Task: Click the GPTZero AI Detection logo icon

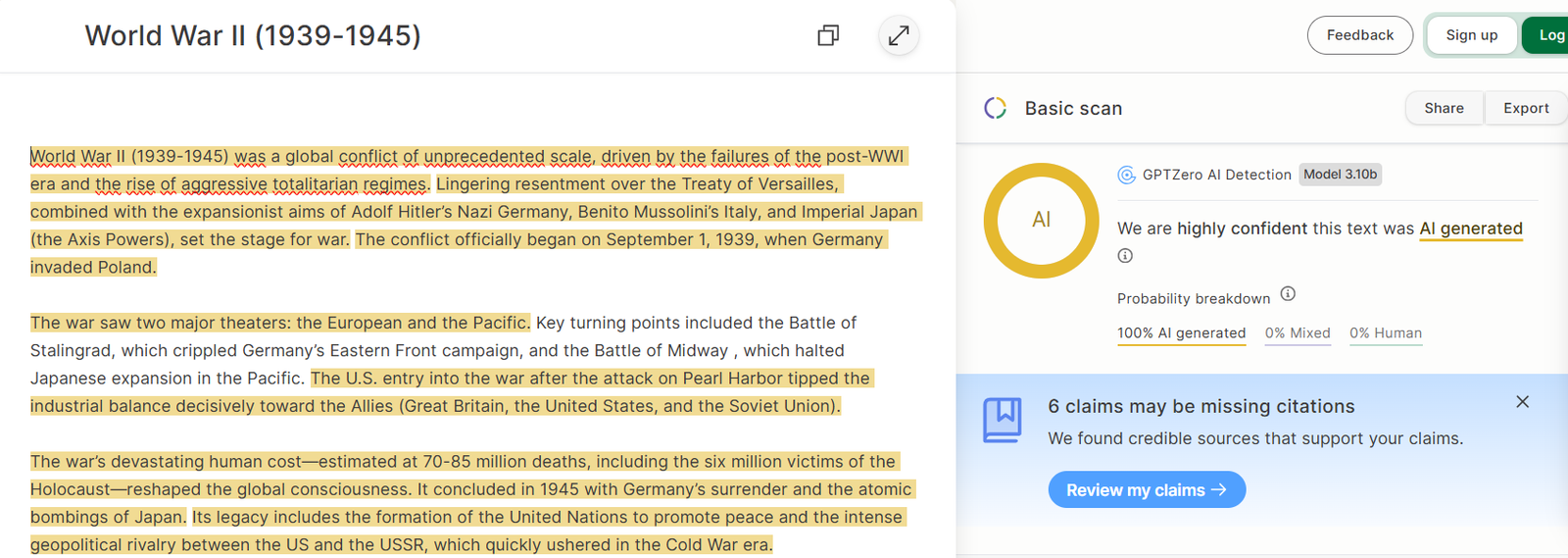Action: point(1126,175)
